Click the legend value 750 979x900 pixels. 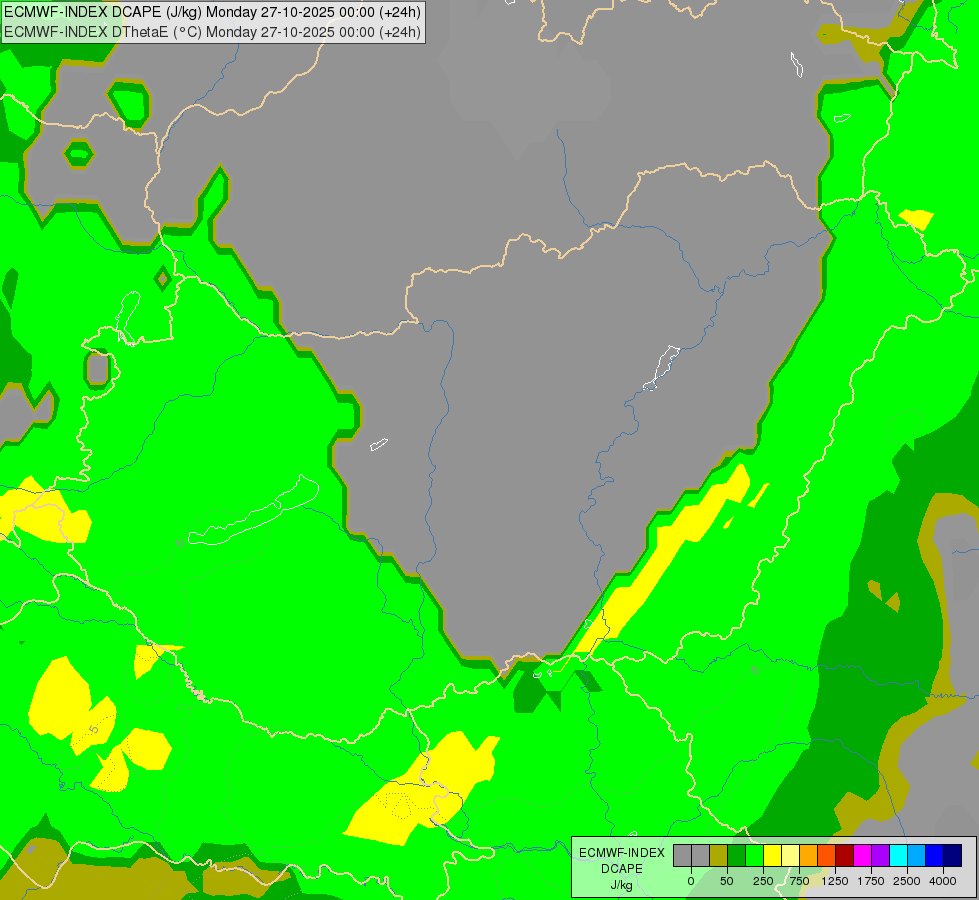click(799, 881)
